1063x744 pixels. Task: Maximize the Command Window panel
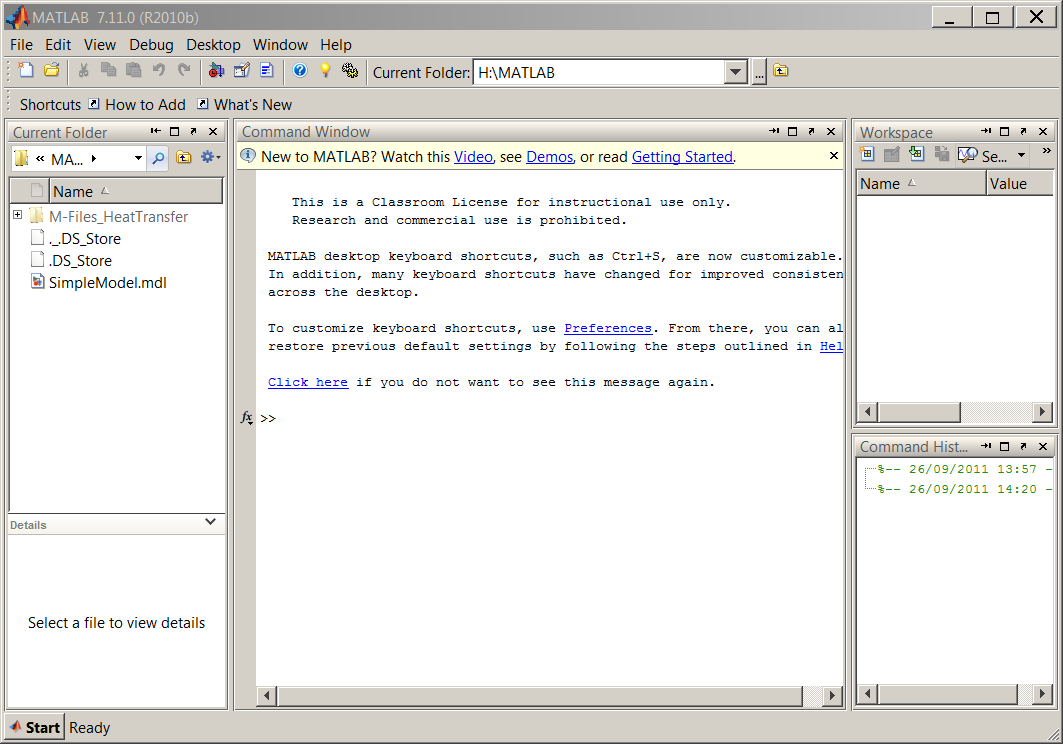pos(793,132)
